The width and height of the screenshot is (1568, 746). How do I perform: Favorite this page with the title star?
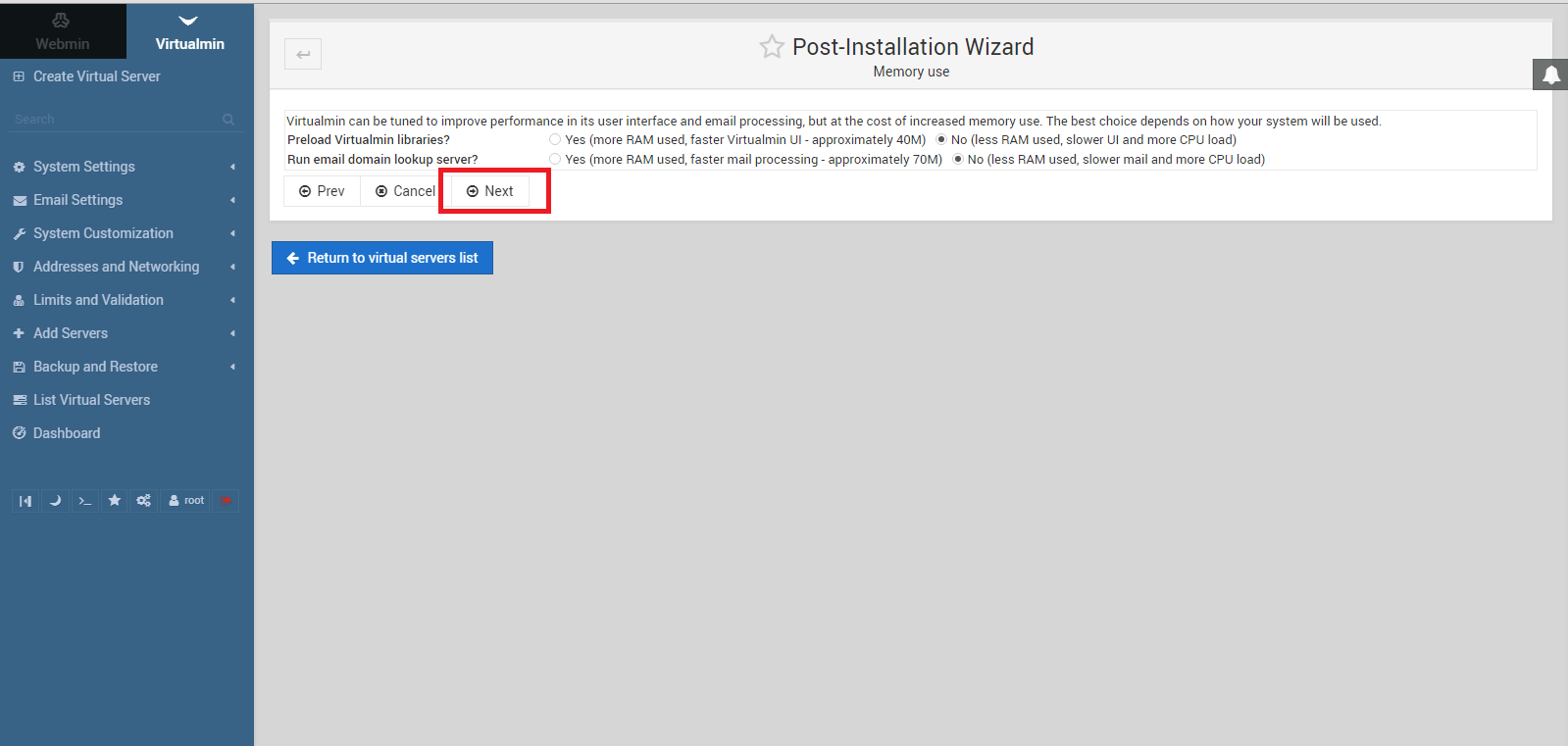click(x=772, y=47)
